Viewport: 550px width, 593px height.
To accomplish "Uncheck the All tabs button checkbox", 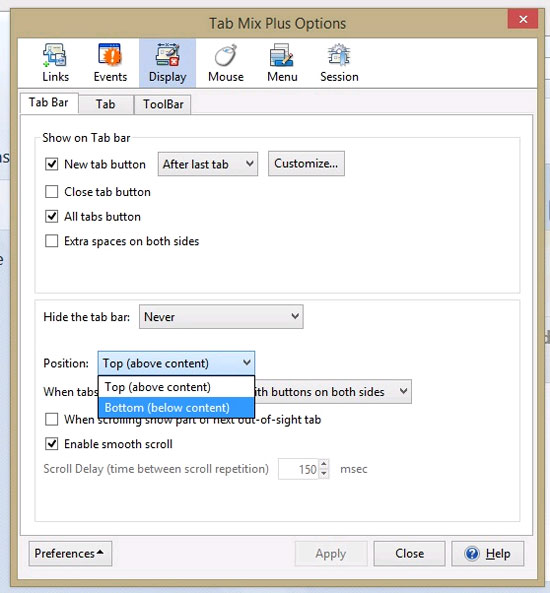I will 51,217.
